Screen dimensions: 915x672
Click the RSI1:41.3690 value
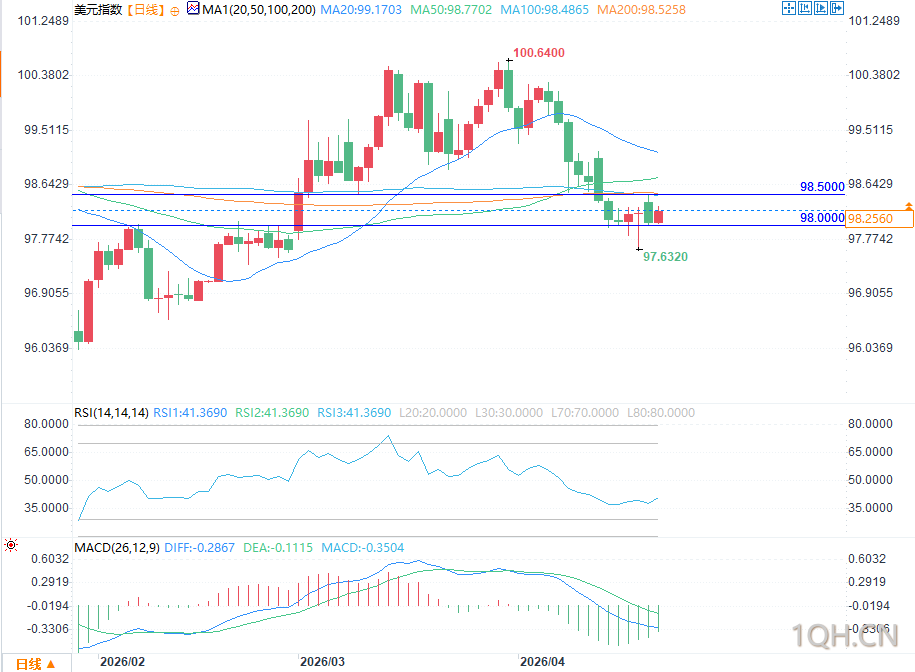(x=190, y=413)
